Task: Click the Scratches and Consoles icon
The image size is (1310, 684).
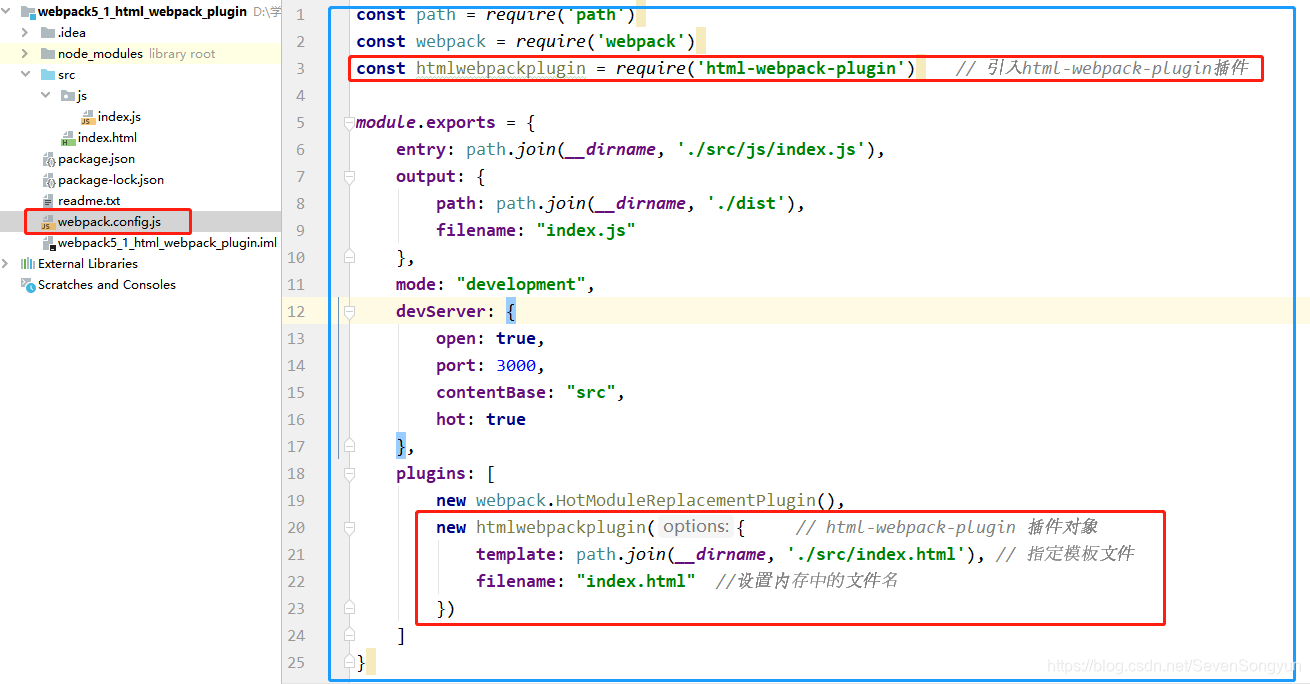Action: coord(27,285)
